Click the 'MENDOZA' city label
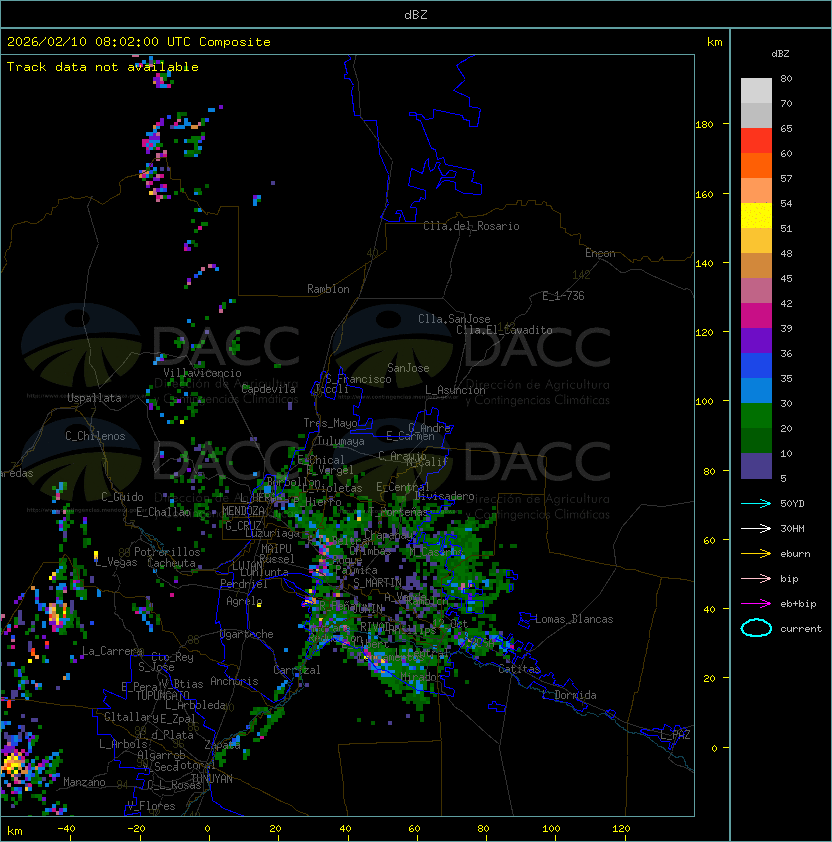 pos(243,511)
